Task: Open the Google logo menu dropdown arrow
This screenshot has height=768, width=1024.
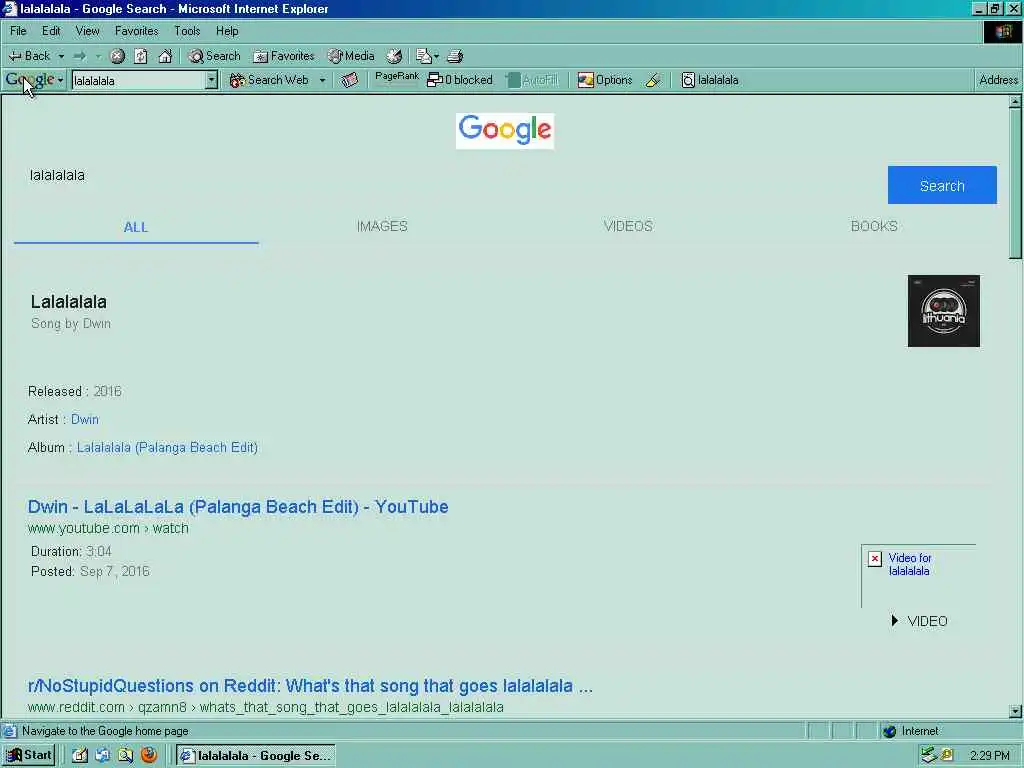Action: click(60, 80)
